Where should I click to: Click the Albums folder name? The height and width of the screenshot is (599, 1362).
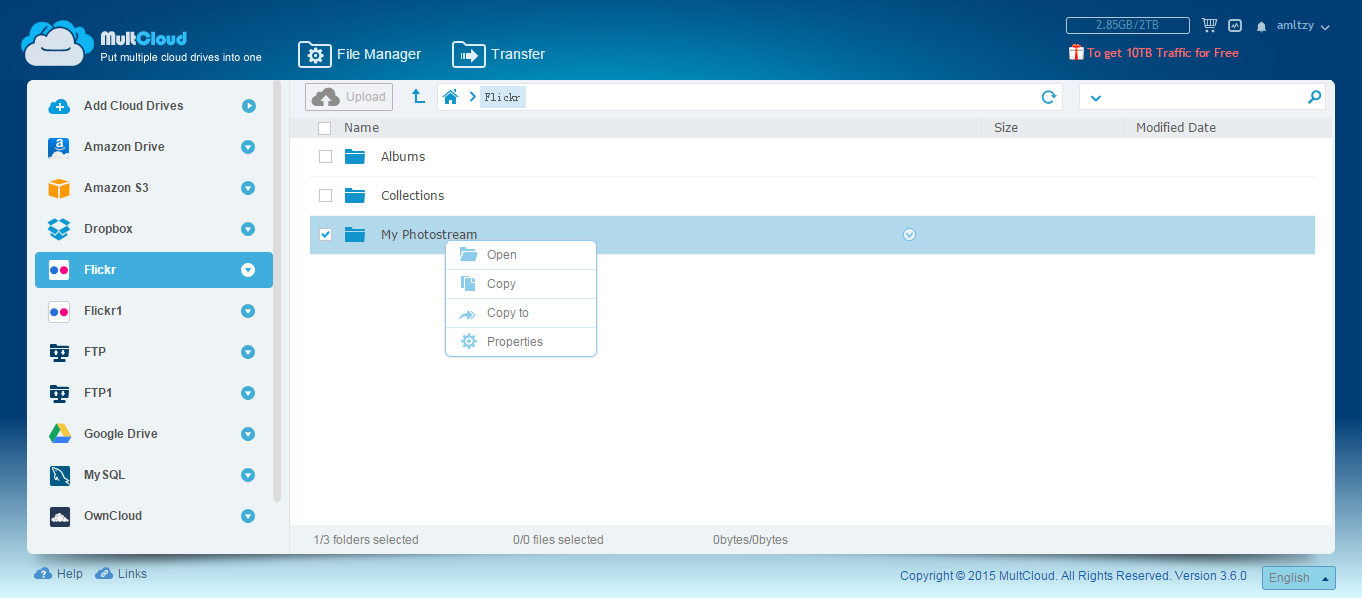(x=403, y=156)
